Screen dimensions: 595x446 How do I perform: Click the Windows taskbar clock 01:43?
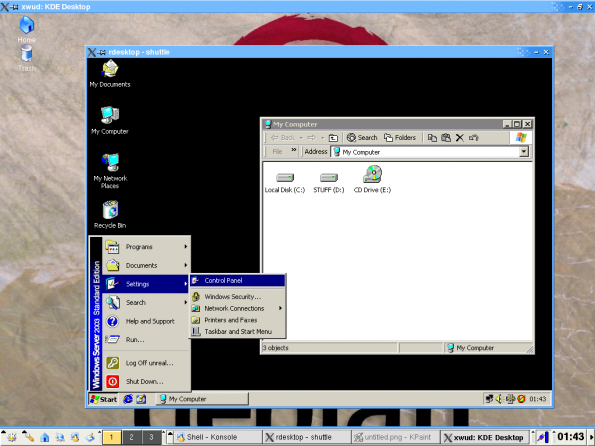pyautogui.click(x=538, y=399)
